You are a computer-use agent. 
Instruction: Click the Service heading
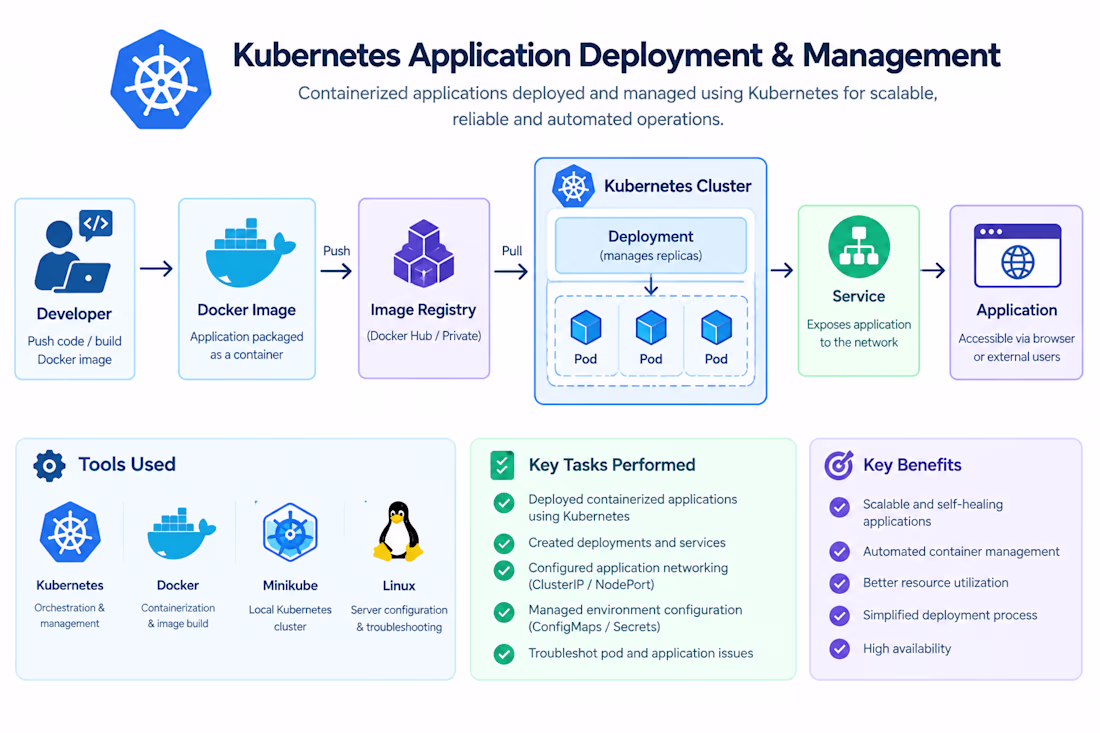tap(859, 296)
